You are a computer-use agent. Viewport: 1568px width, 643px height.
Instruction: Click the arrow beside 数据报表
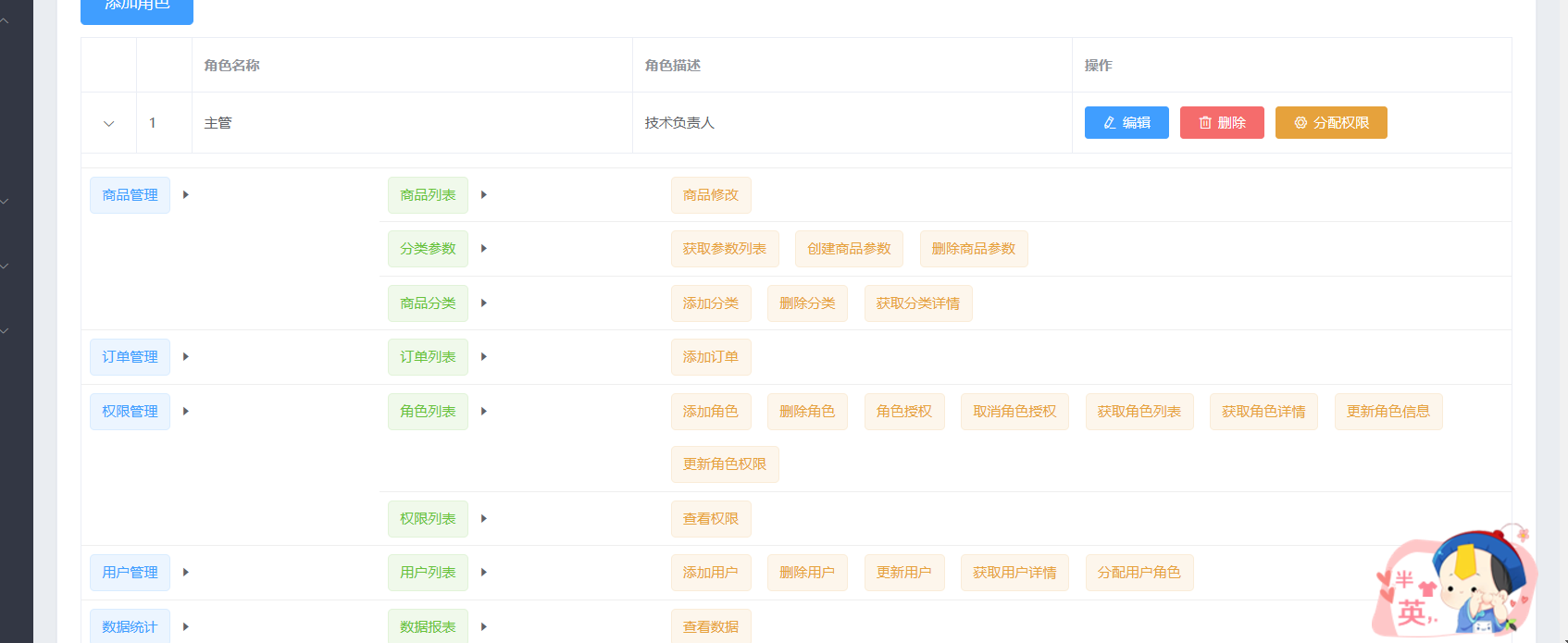pyautogui.click(x=484, y=627)
